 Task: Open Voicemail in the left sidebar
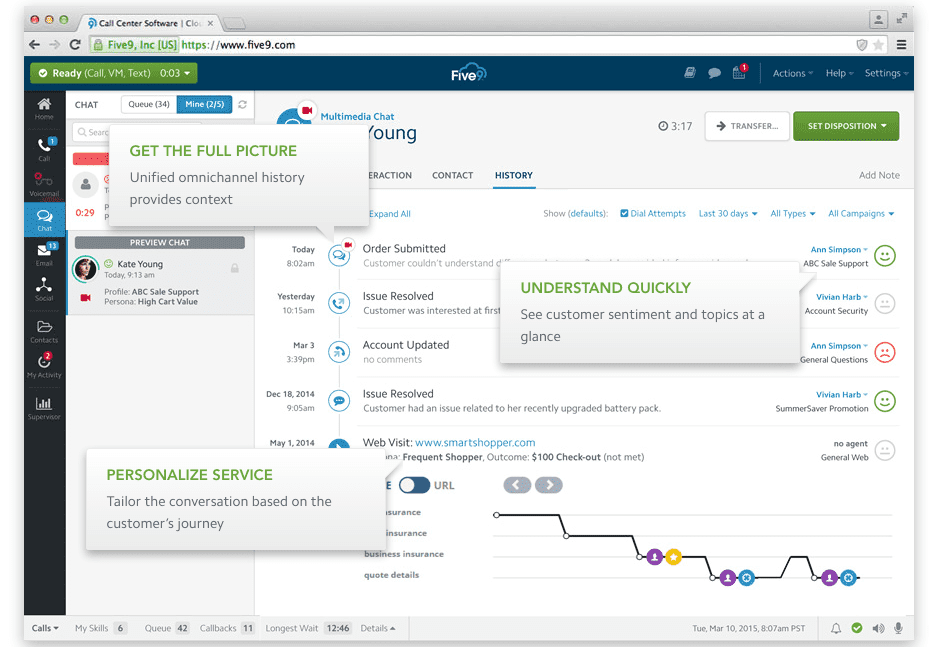pos(44,182)
